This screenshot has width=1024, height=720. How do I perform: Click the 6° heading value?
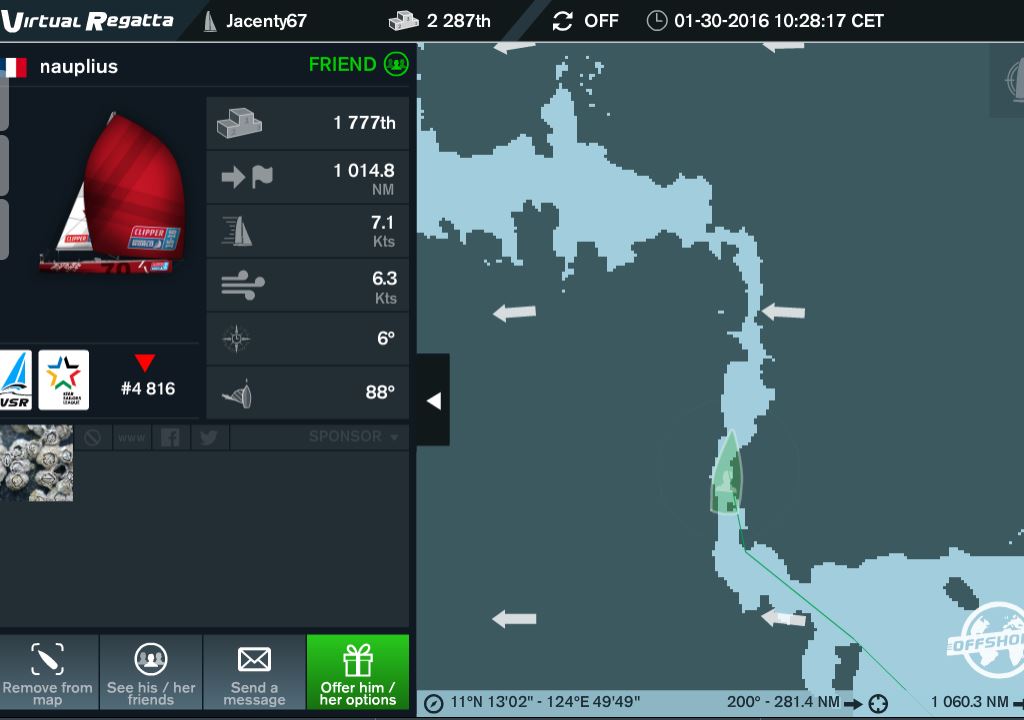(x=386, y=338)
